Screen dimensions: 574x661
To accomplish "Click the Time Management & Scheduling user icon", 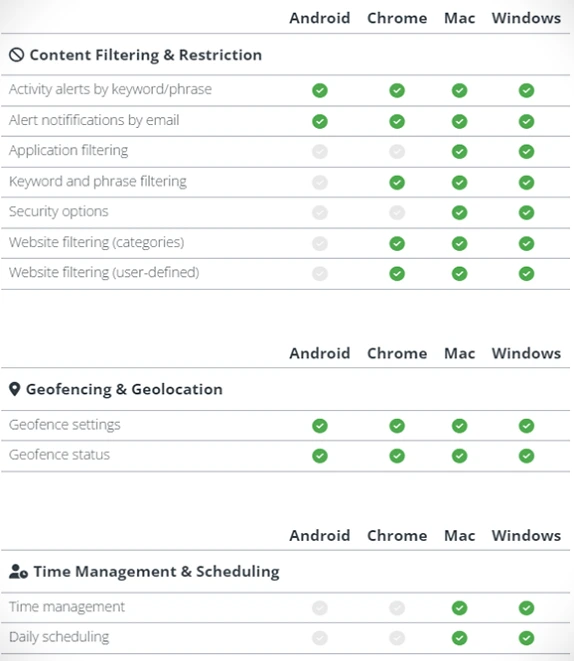I will (18, 572).
